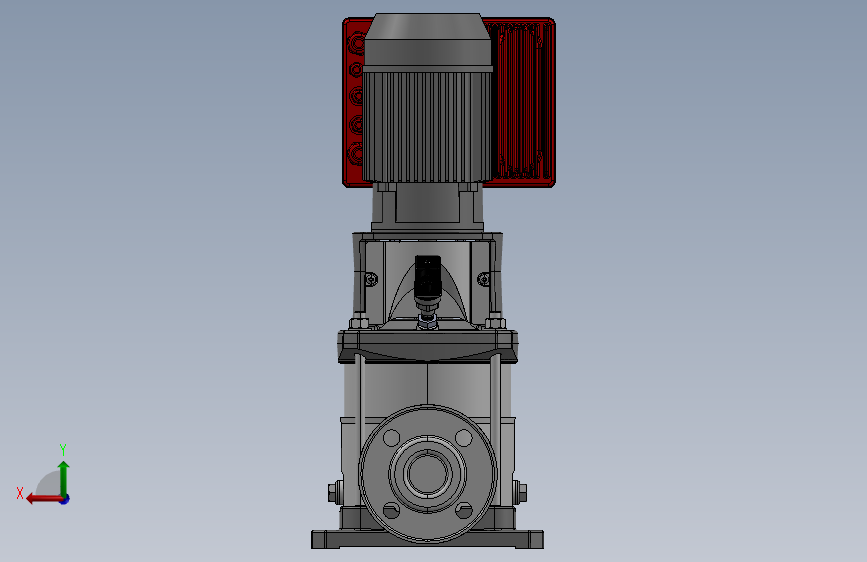The width and height of the screenshot is (867, 562).
Task: Select the pump base plate
Action: (427, 539)
